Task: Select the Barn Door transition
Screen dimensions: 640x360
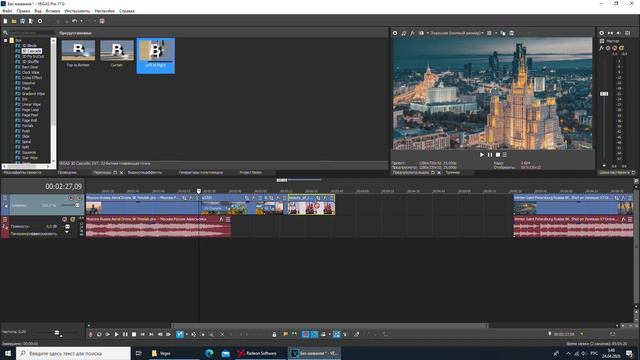Action: [x=30, y=67]
